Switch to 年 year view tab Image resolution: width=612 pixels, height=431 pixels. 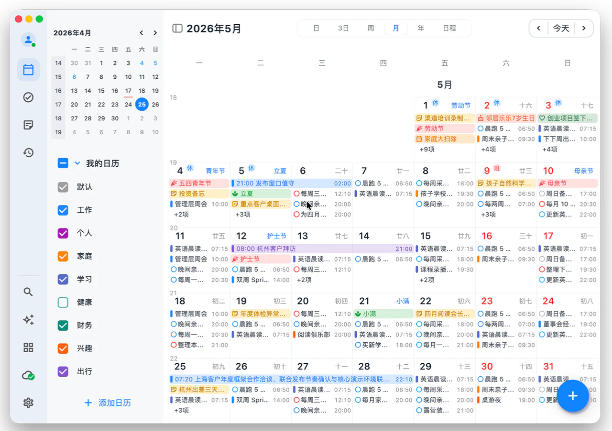[421, 28]
